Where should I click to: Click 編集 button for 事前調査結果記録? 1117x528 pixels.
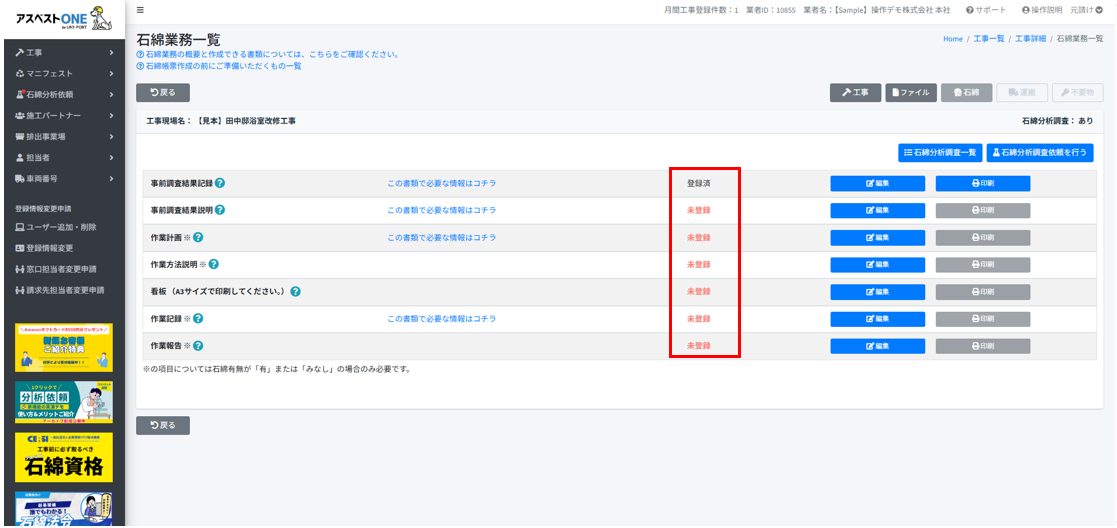tap(877, 183)
